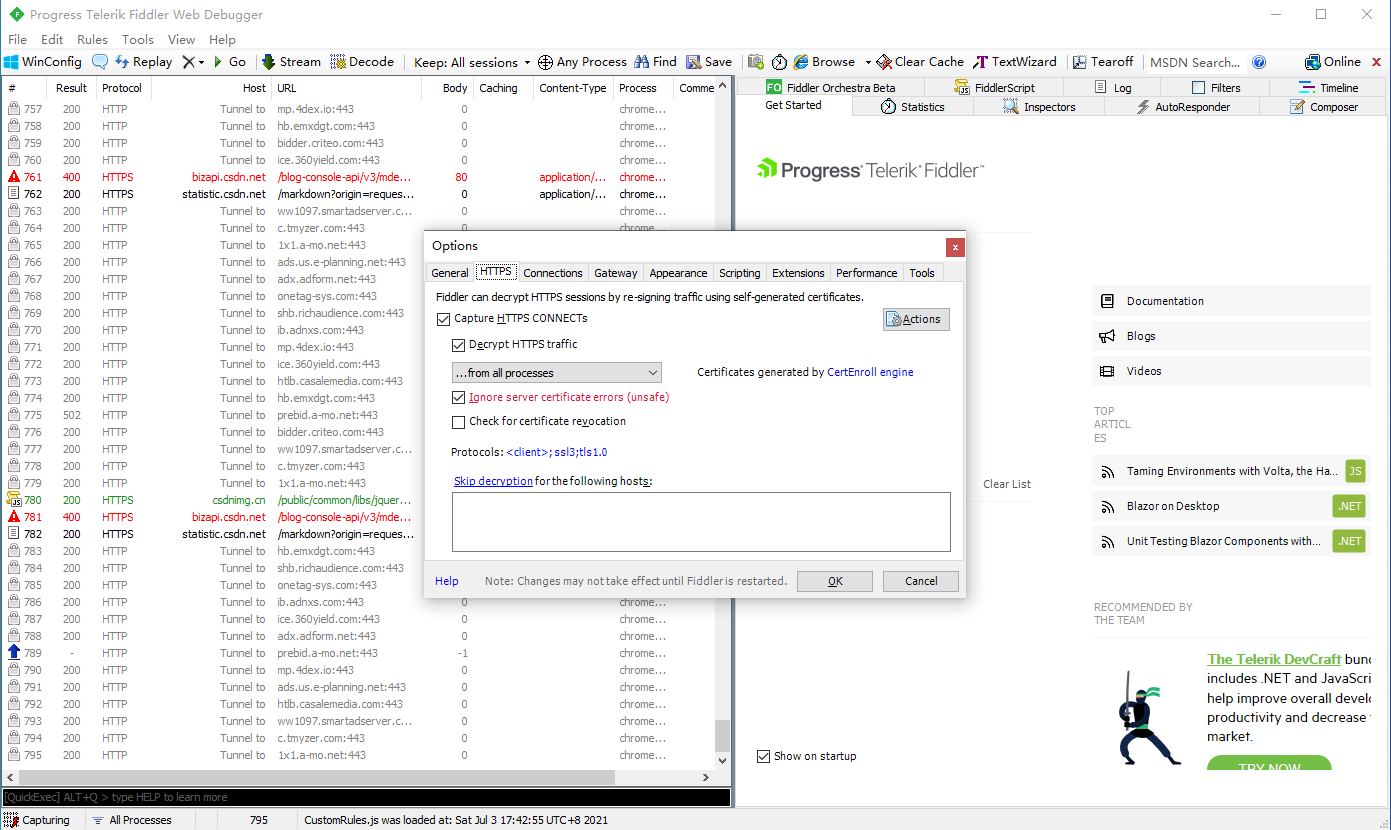Close the Options dialog with red X
This screenshot has height=830, width=1391.
click(955, 246)
